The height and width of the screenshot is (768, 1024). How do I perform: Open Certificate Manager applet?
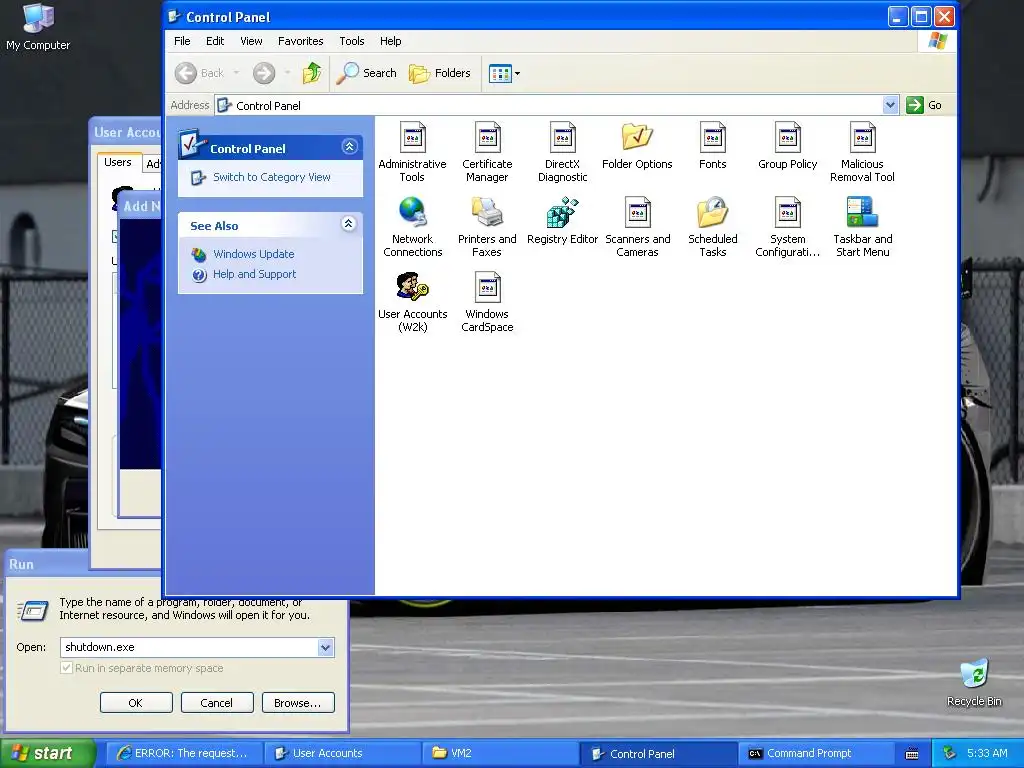tap(487, 152)
